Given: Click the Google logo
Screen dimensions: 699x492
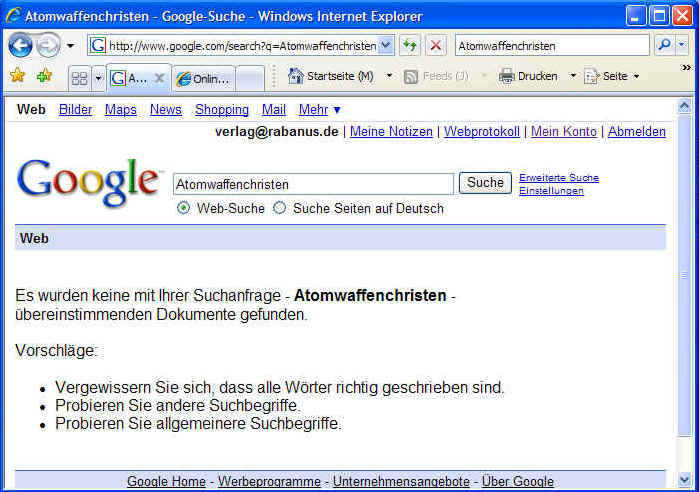Looking at the screenshot, I should coord(88,182).
